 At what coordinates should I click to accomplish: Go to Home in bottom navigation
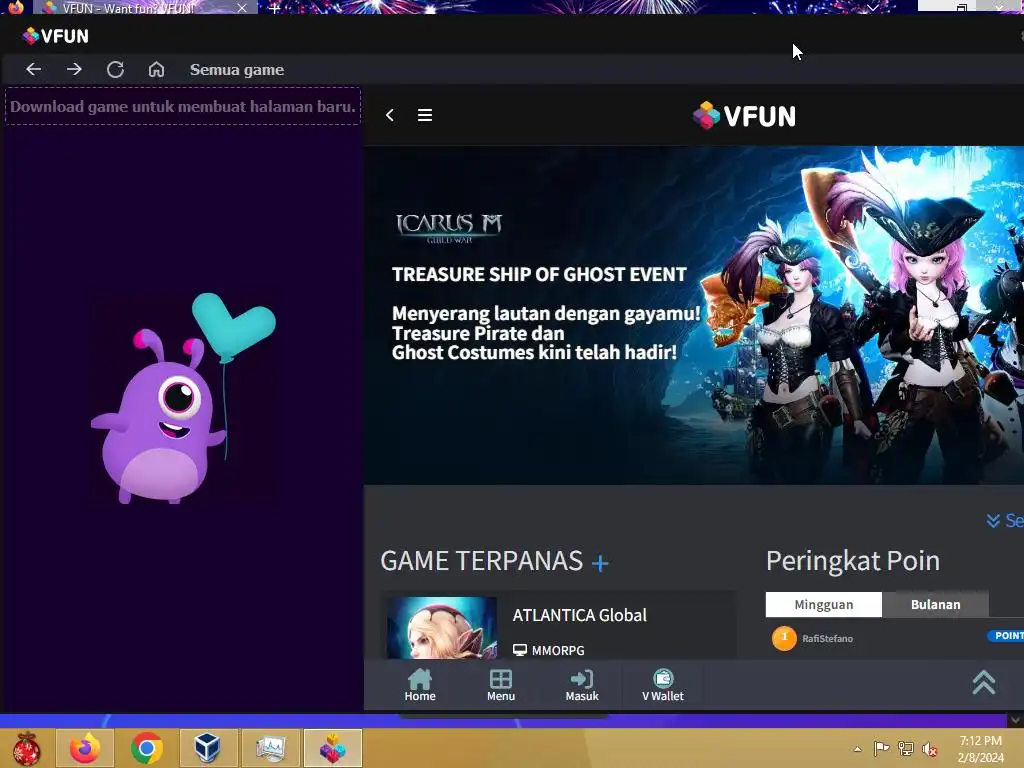[420, 685]
